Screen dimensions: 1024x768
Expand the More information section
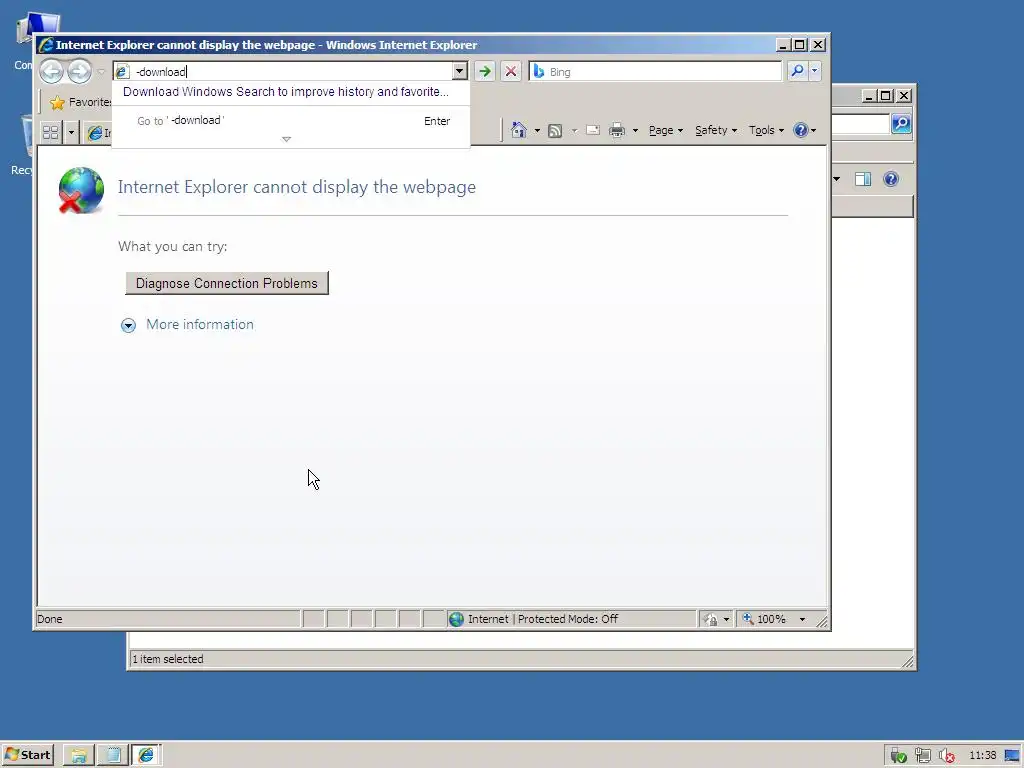200,325
